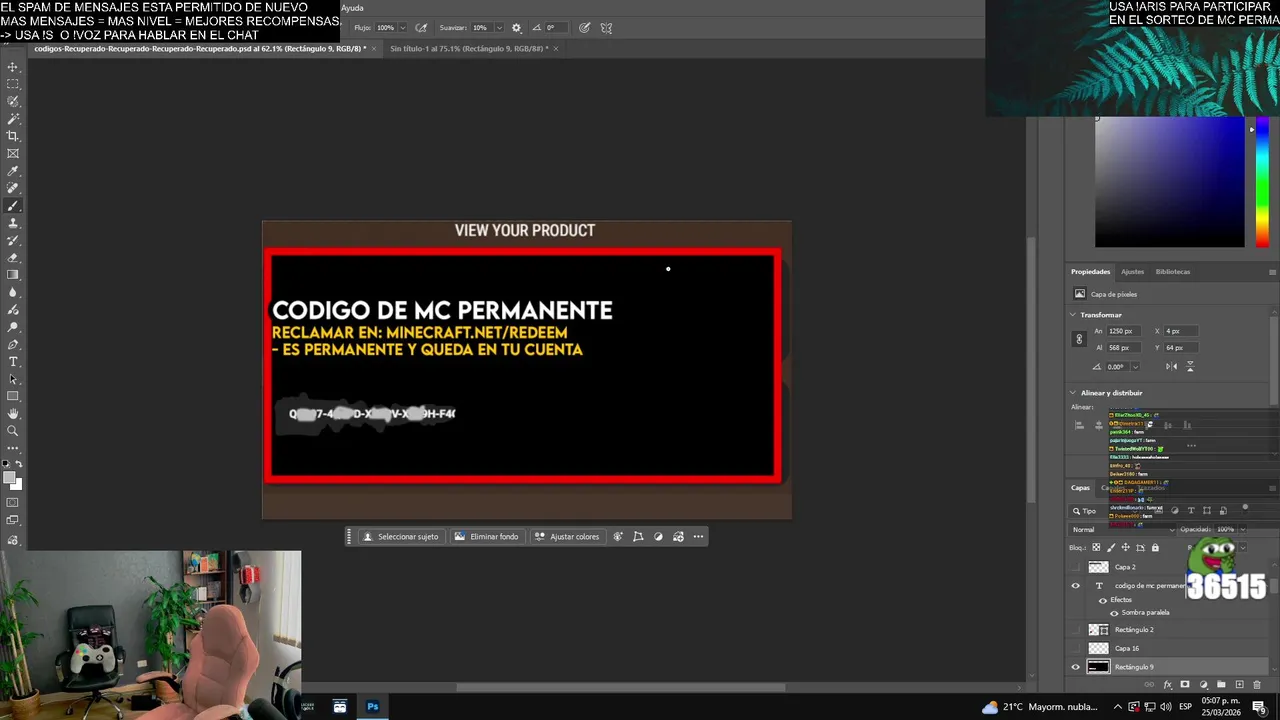Select the Eraser tool
Image resolution: width=1280 pixels, height=720 pixels.
coord(13,258)
